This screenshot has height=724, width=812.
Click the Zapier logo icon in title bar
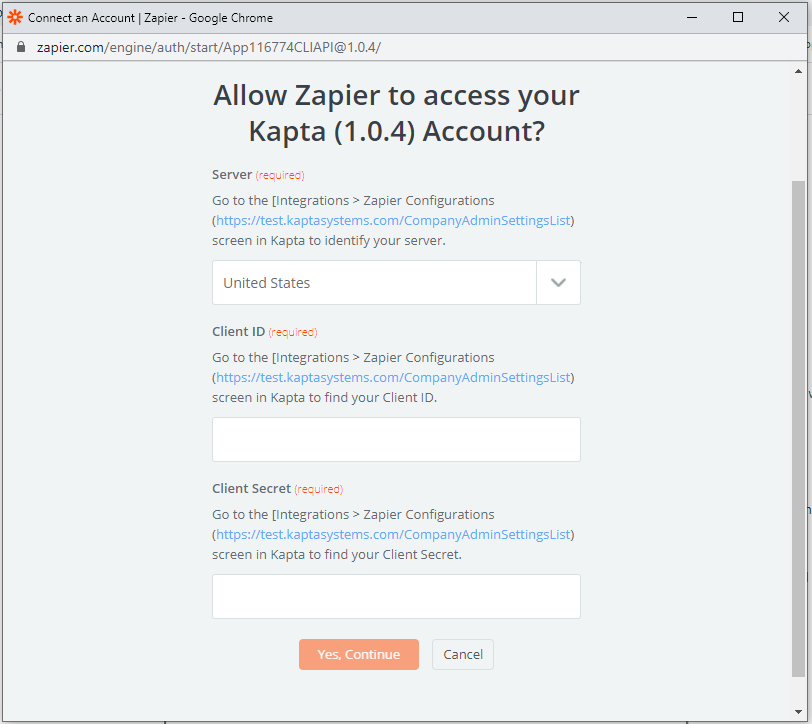point(15,16)
